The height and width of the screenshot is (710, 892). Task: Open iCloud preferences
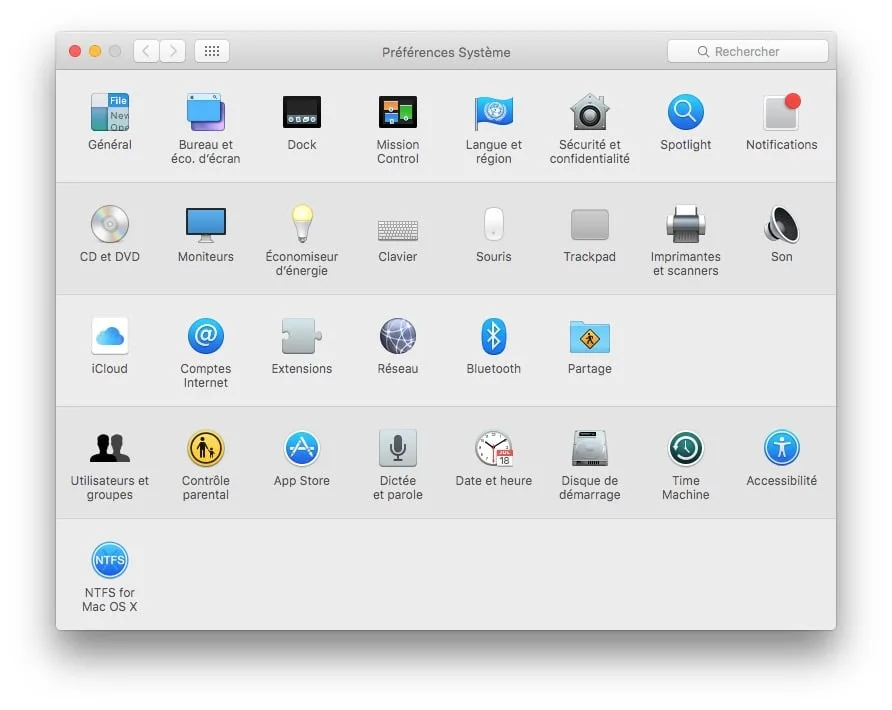109,336
